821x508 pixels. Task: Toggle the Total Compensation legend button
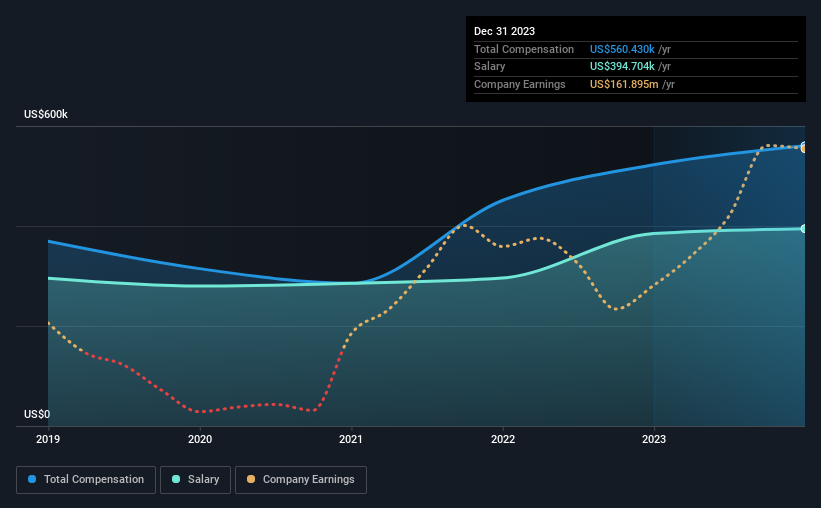tap(86, 480)
